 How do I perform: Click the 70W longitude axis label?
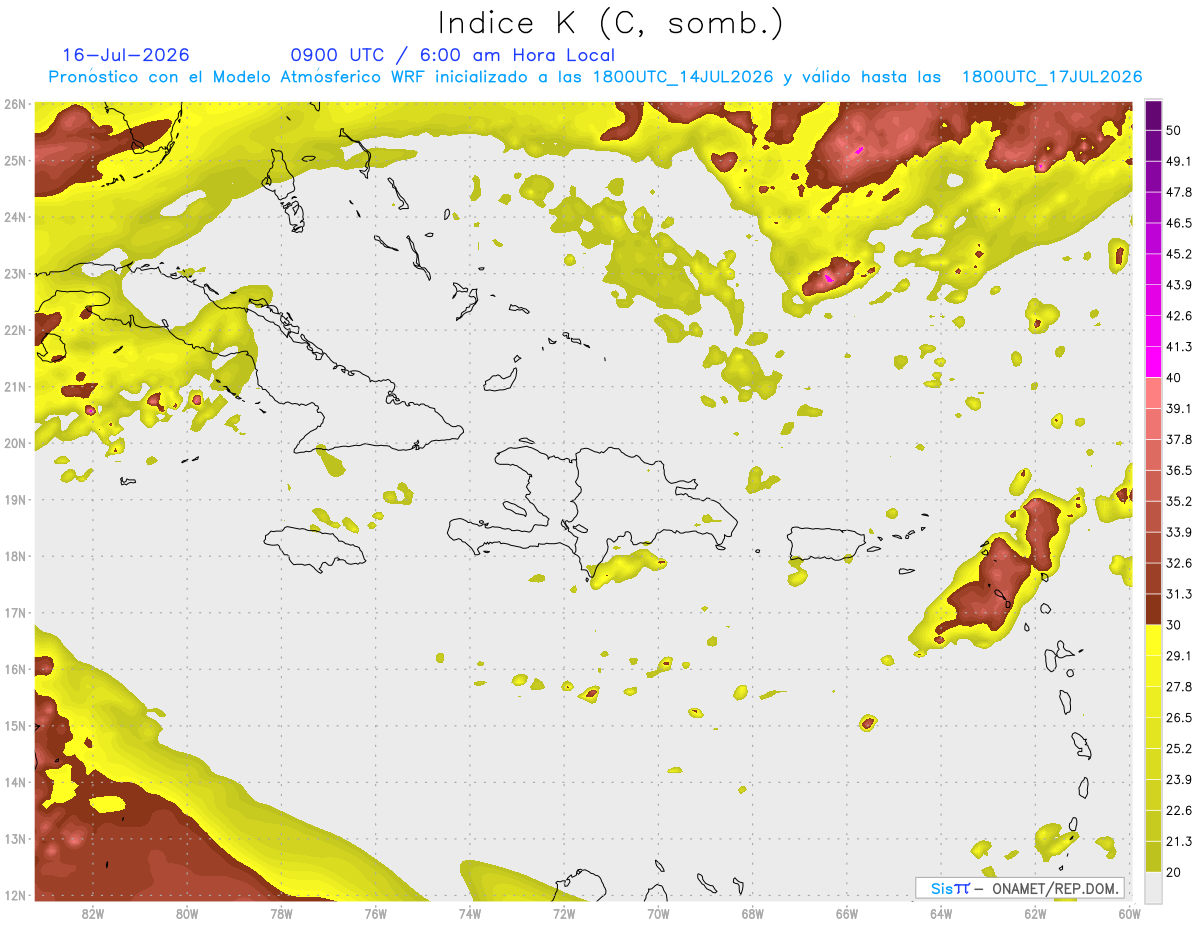[x=658, y=913]
